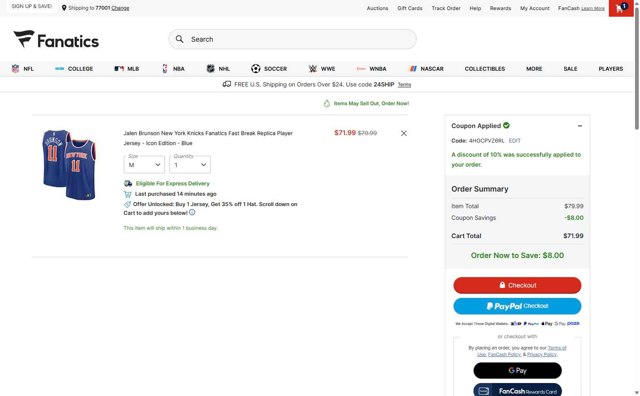The width and height of the screenshot is (640, 396).
Task: Remove the Jalen Brunson jersey from cart
Action: click(404, 133)
